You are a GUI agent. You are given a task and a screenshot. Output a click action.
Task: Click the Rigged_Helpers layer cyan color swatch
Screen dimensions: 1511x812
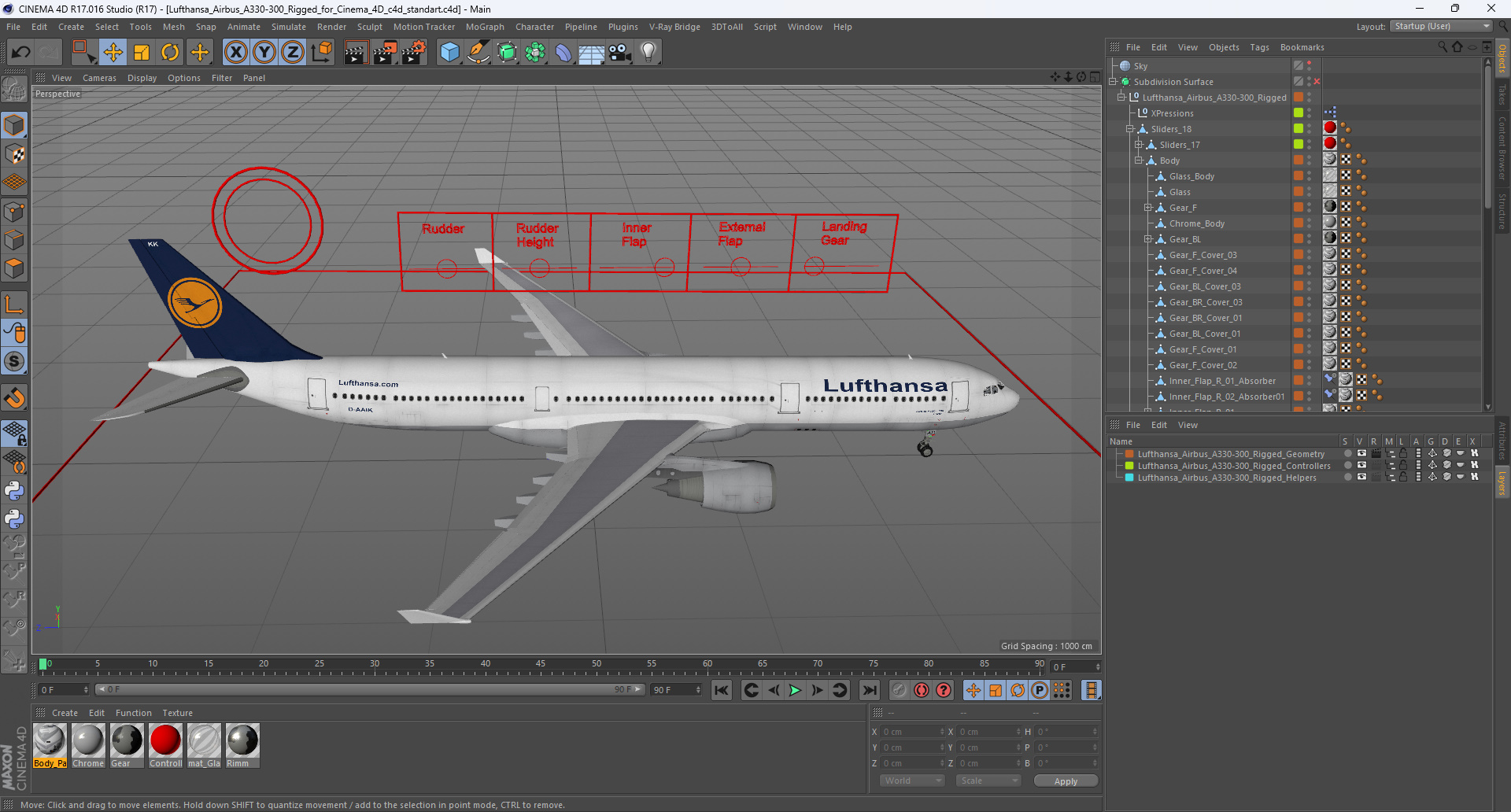[x=1129, y=478]
